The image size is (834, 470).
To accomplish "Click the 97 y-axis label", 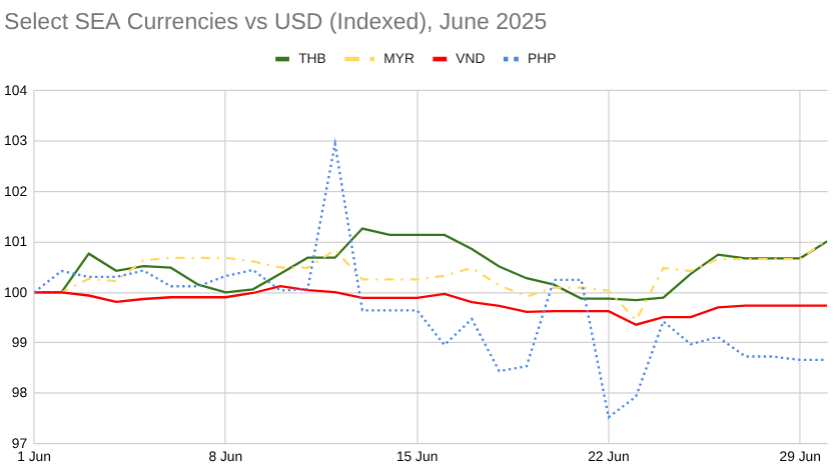I will pos(19,443).
